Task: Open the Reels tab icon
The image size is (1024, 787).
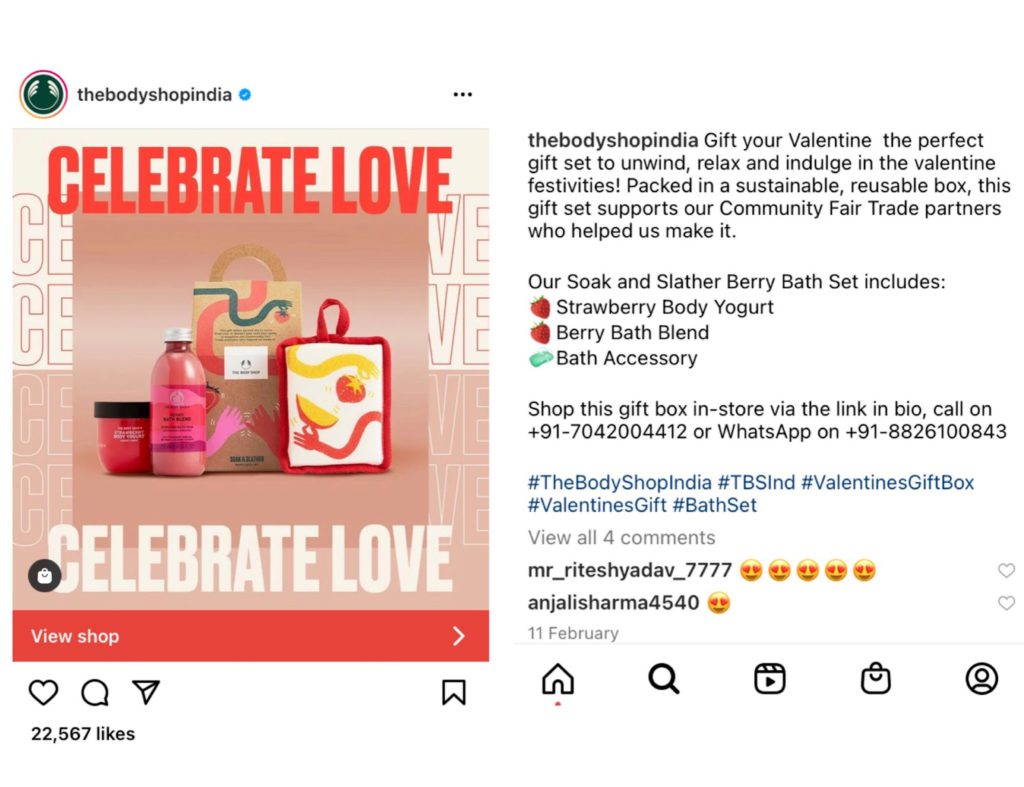Action: [x=769, y=679]
